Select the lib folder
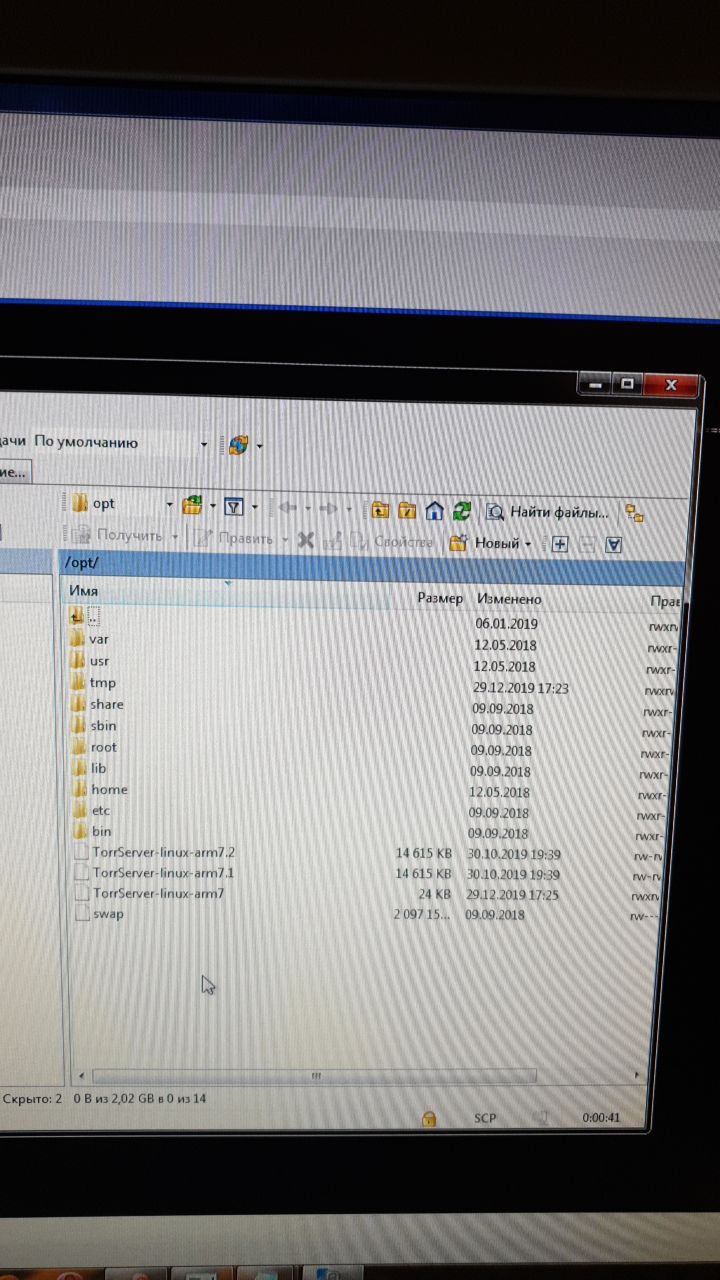Viewport: 720px width, 1280px height. pyautogui.click(x=98, y=768)
